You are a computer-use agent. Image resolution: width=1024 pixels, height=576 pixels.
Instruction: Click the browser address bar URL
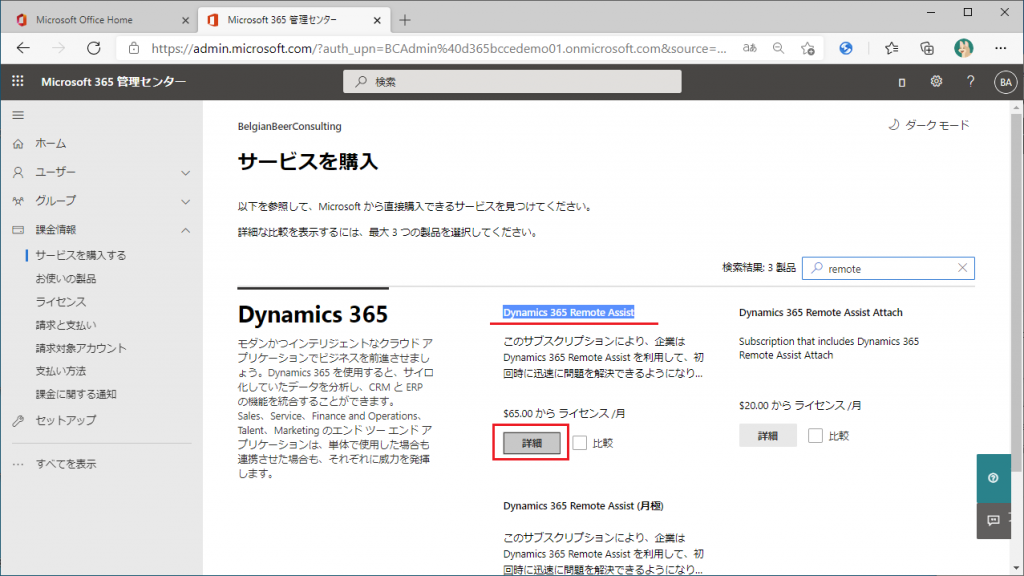tap(439, 48)
